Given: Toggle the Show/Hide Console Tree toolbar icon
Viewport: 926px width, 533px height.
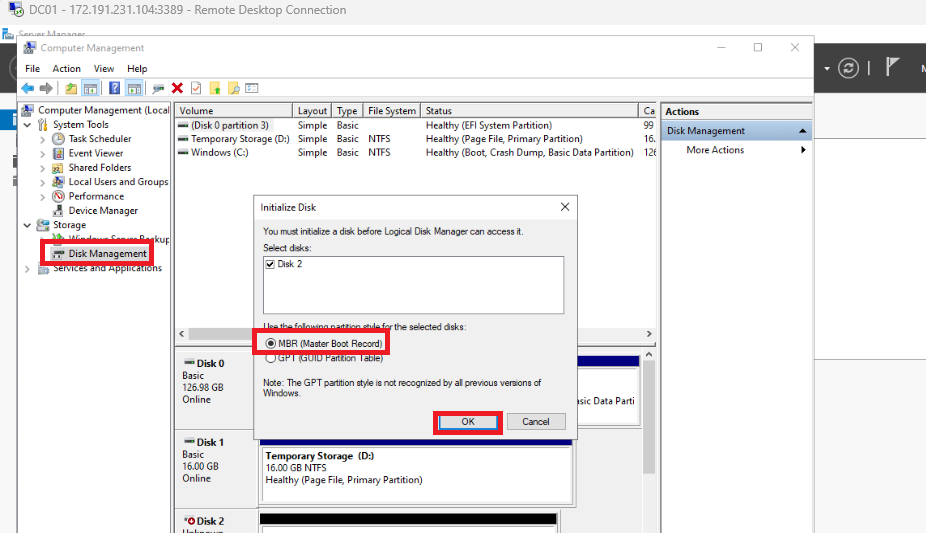Looking at the screenshot, I should [x=90, y=89].
